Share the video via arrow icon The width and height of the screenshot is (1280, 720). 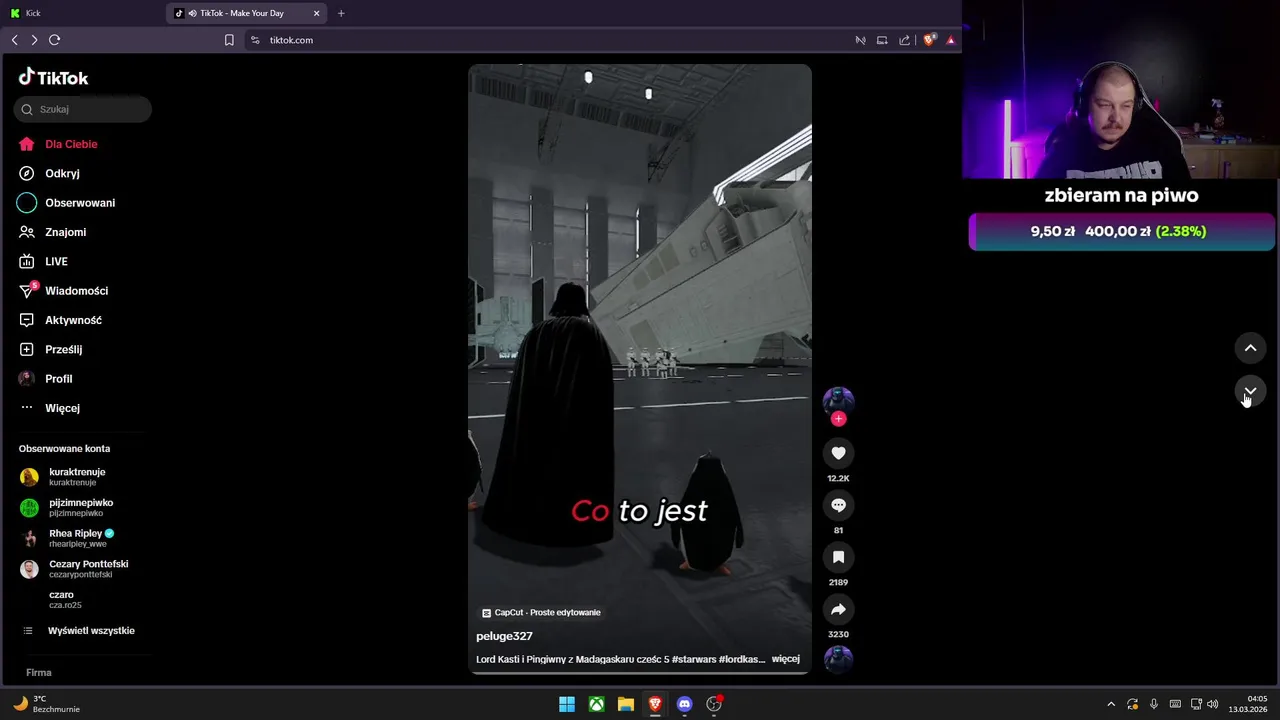[838, 609]
